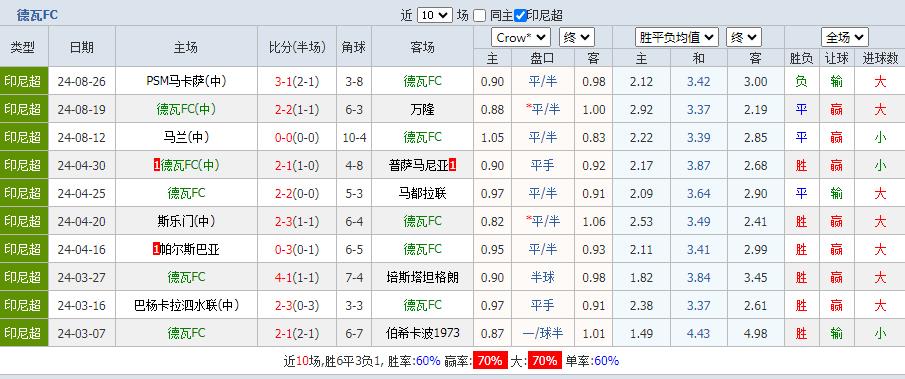Image resolution: width=905 pixels, height=379 pixels.
Task: Click the 比分(半场) column header
Action: (x=297, y=47)
